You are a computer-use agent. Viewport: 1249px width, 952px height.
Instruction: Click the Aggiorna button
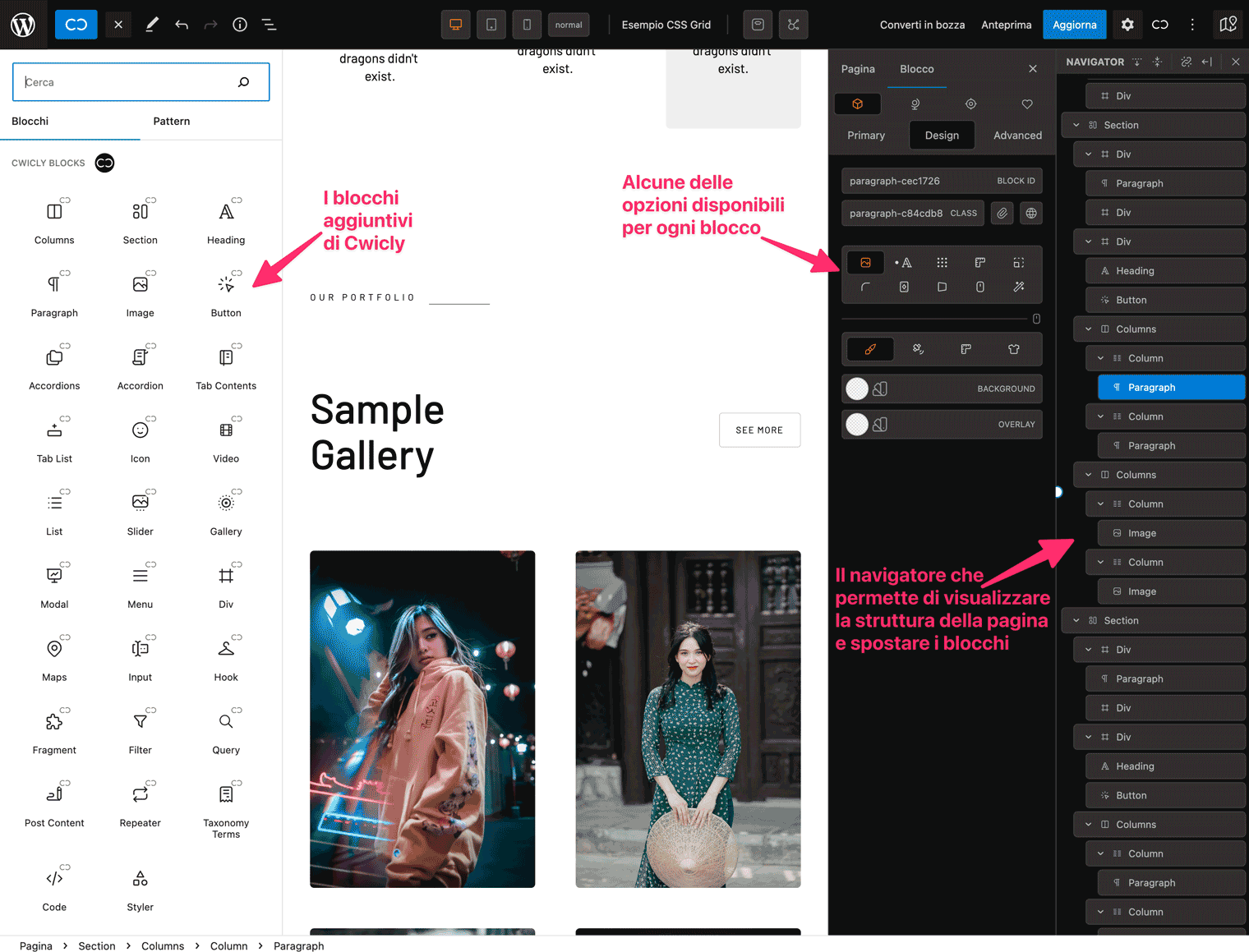coord(1075,25)
